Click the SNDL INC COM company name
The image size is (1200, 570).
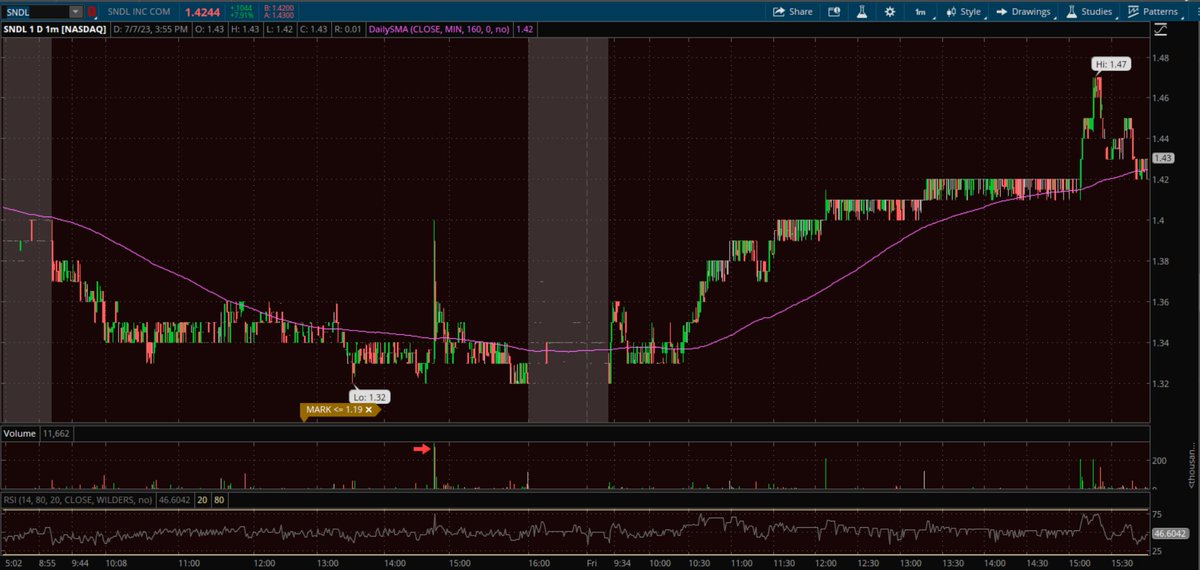tap(141, 12)
